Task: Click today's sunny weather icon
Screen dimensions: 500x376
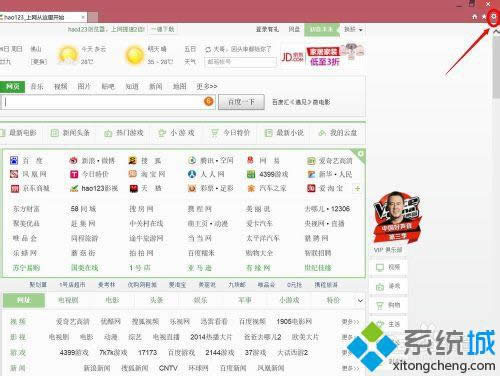Action: point(68,55)
